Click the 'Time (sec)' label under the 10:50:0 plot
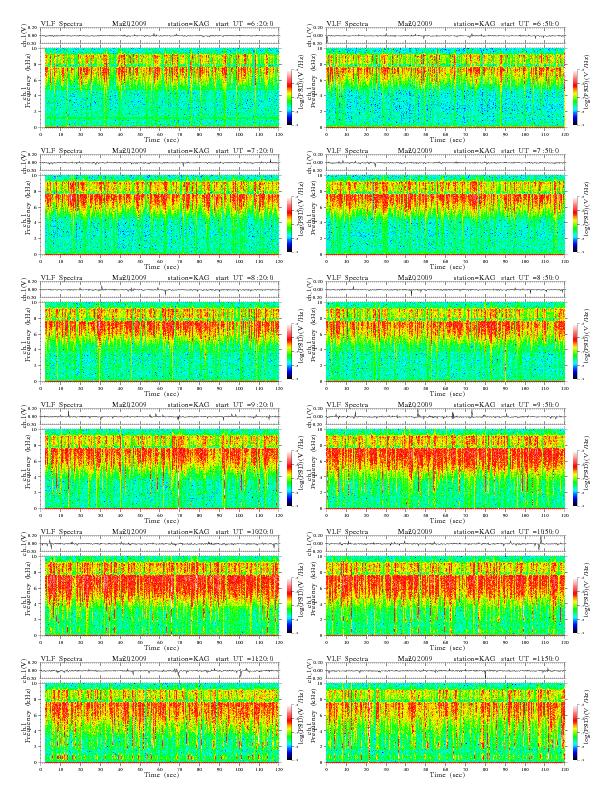 click(x=447, y=648)
